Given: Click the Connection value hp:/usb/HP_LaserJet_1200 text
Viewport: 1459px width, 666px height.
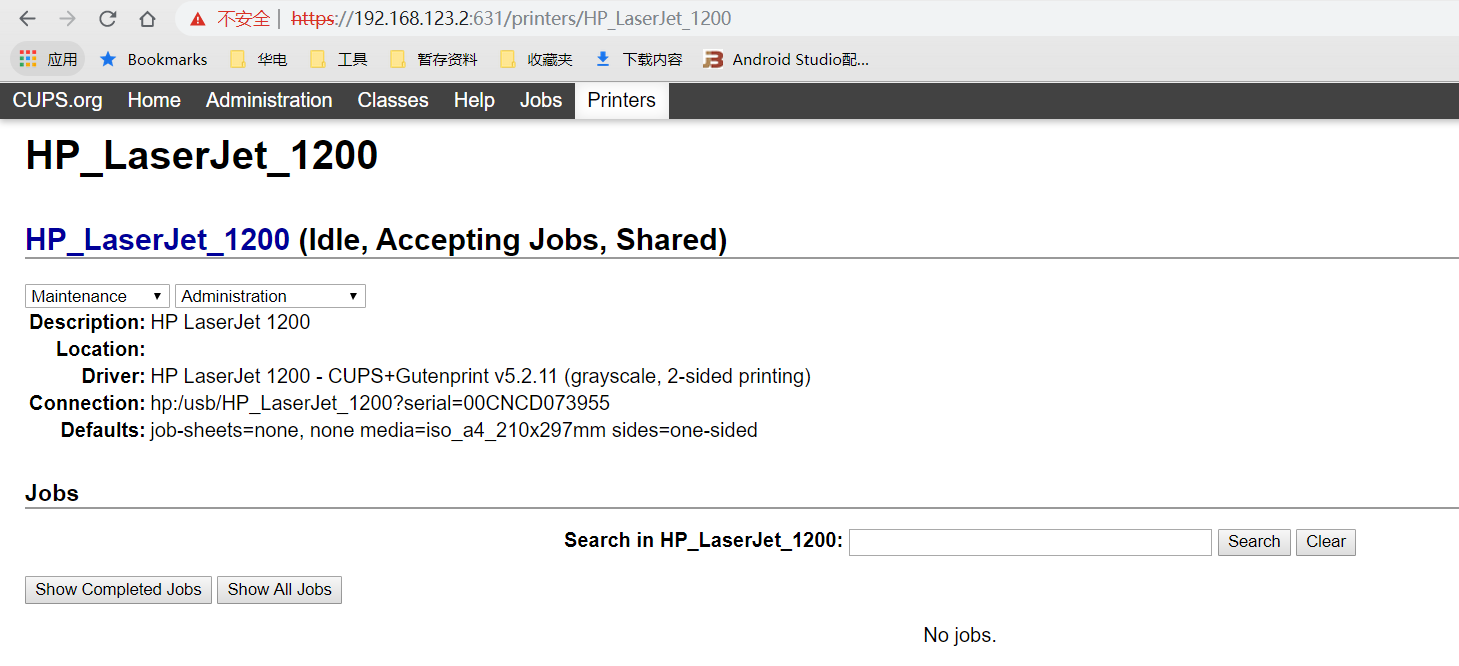Looking at the screenshot, I should [x=380, y=403].
